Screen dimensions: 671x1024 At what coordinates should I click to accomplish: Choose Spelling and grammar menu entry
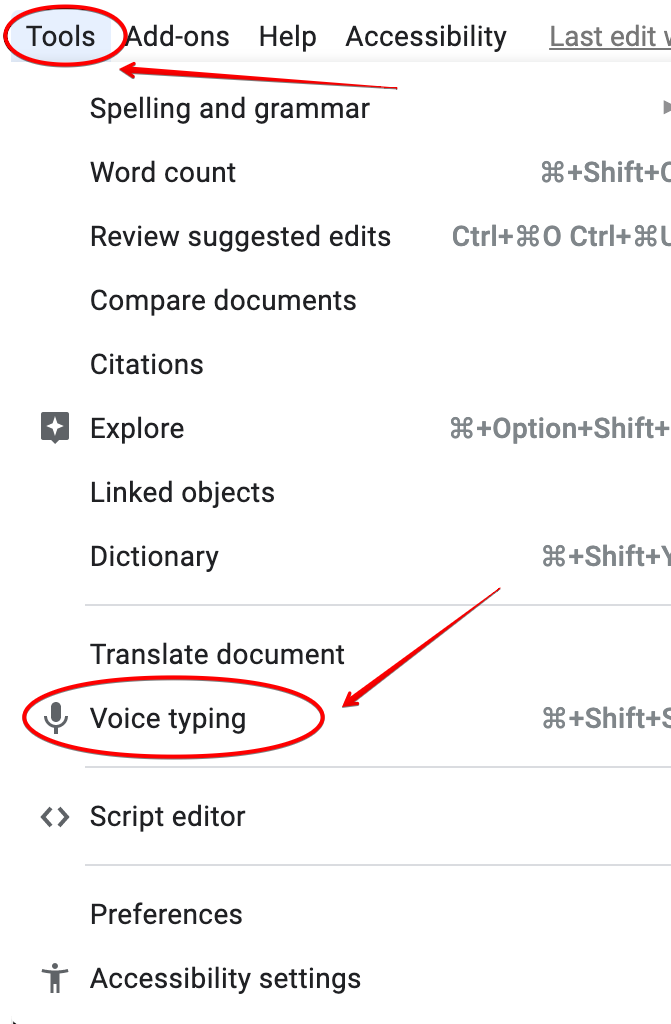[230, 108]
